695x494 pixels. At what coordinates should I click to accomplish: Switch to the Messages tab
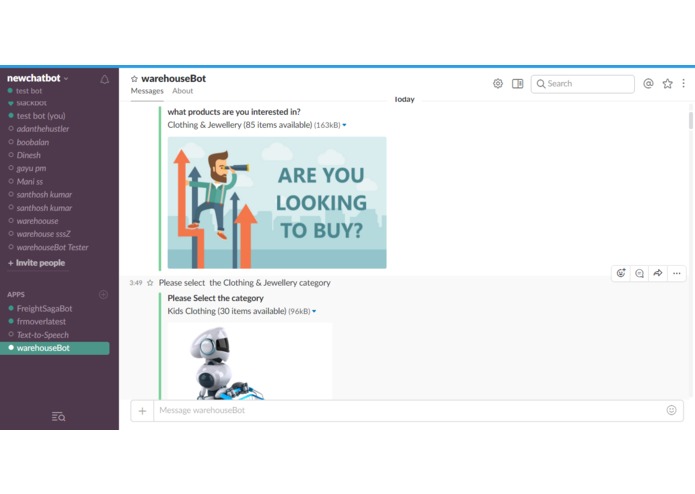coord(147,91)
